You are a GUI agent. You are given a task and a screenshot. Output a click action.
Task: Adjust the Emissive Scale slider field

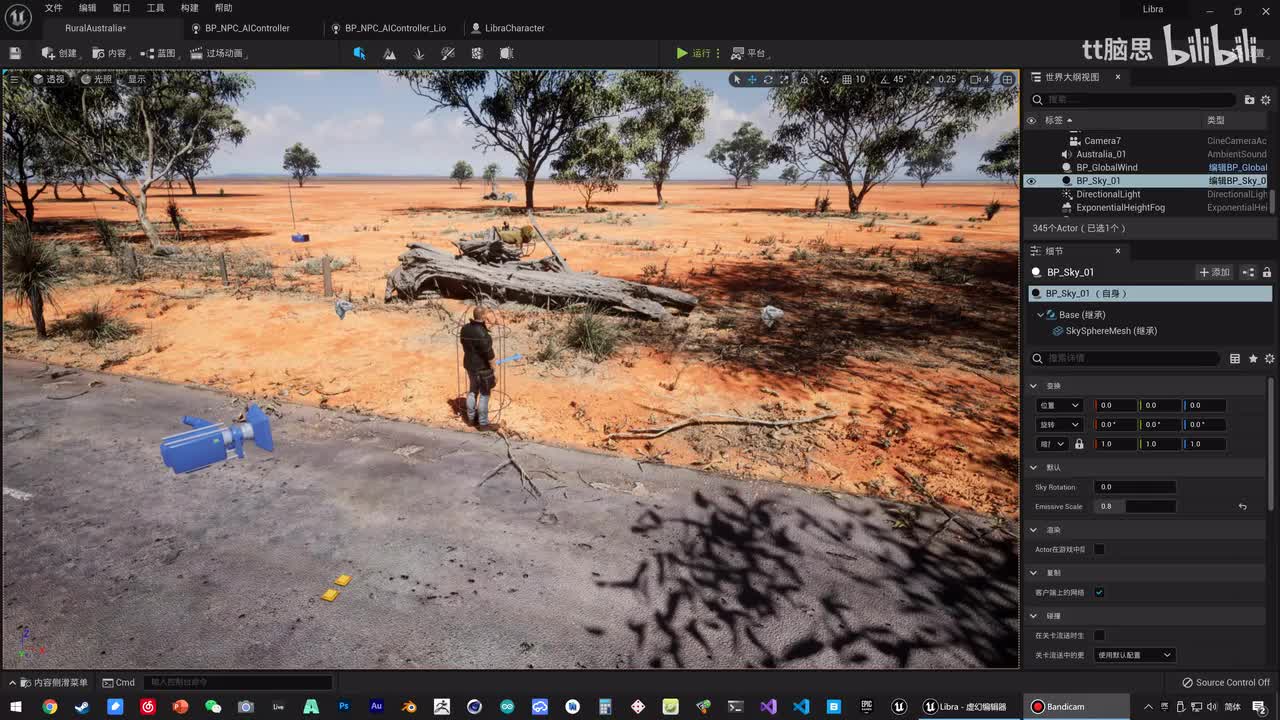[1136, 506]
